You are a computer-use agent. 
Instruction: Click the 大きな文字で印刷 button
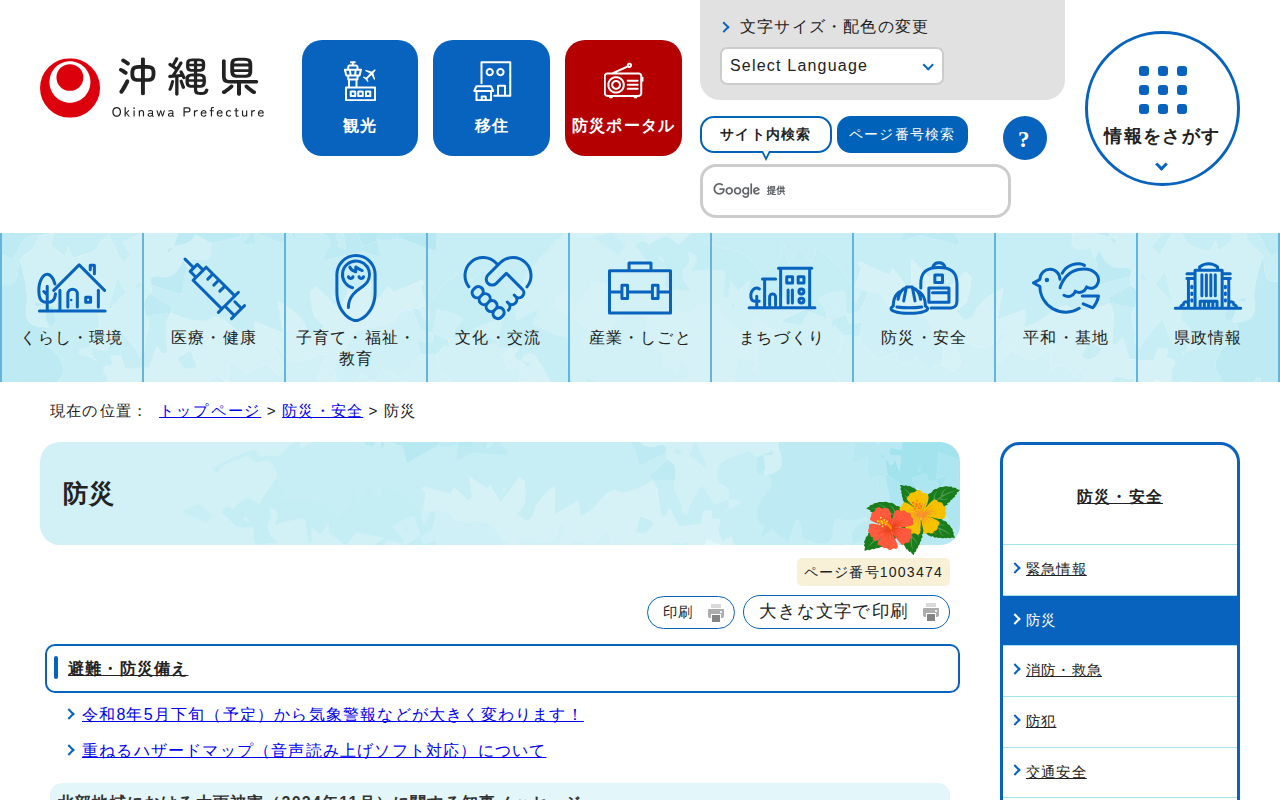(x=846, y=612)
